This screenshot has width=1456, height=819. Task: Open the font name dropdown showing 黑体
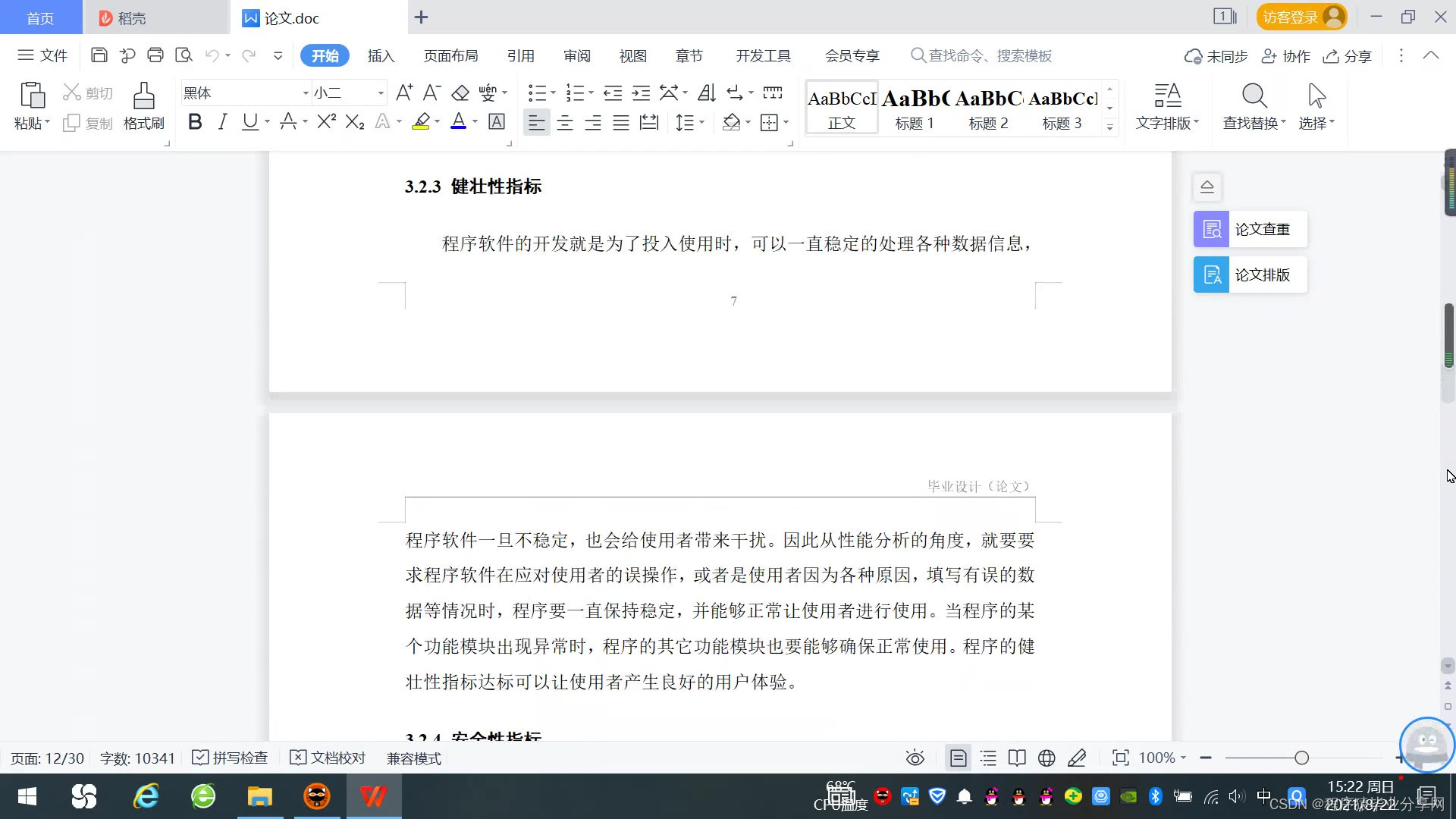[306, 93]
